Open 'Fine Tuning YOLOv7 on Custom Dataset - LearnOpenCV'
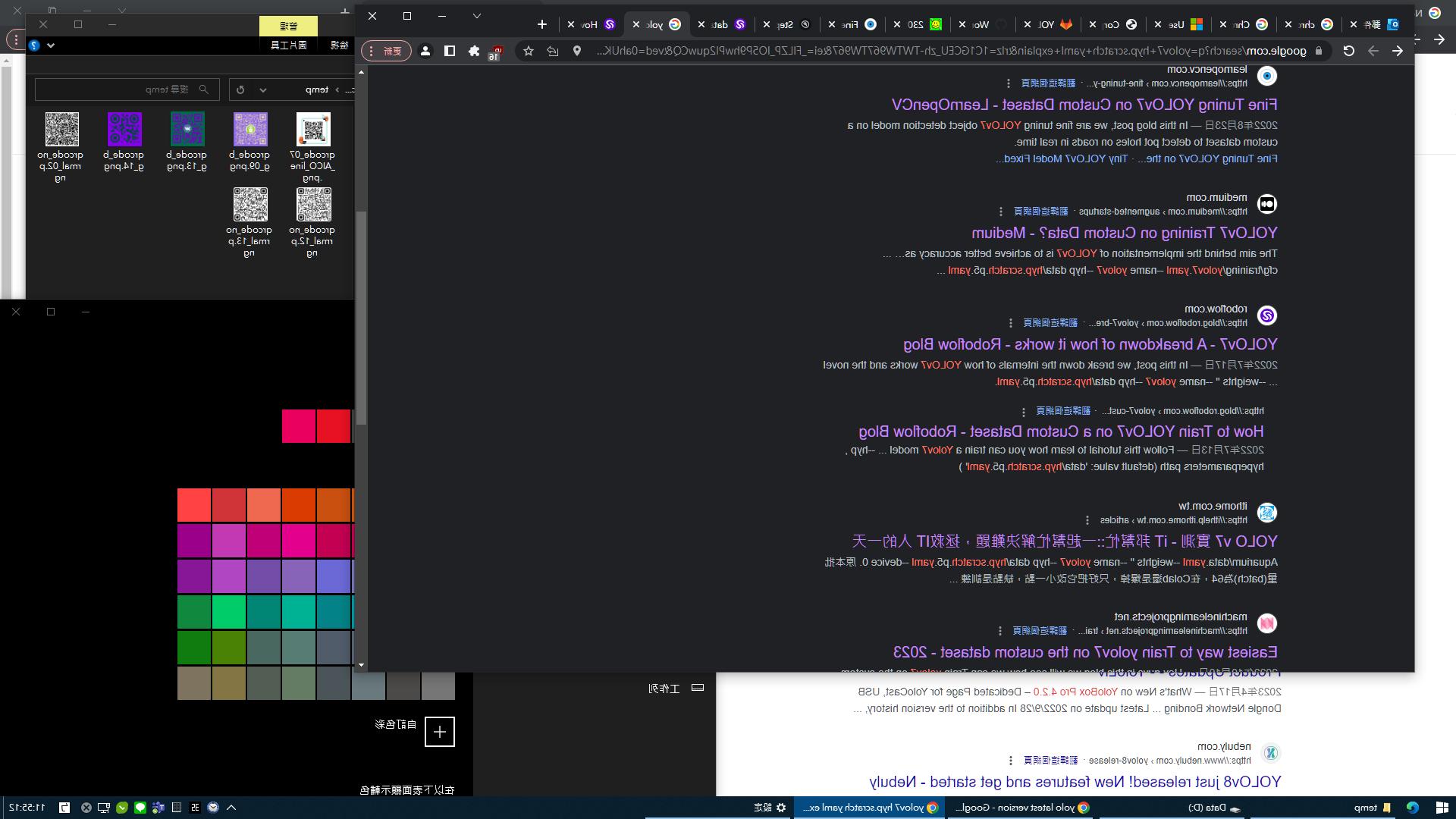1456x819 pixels. pos(1084,105)
